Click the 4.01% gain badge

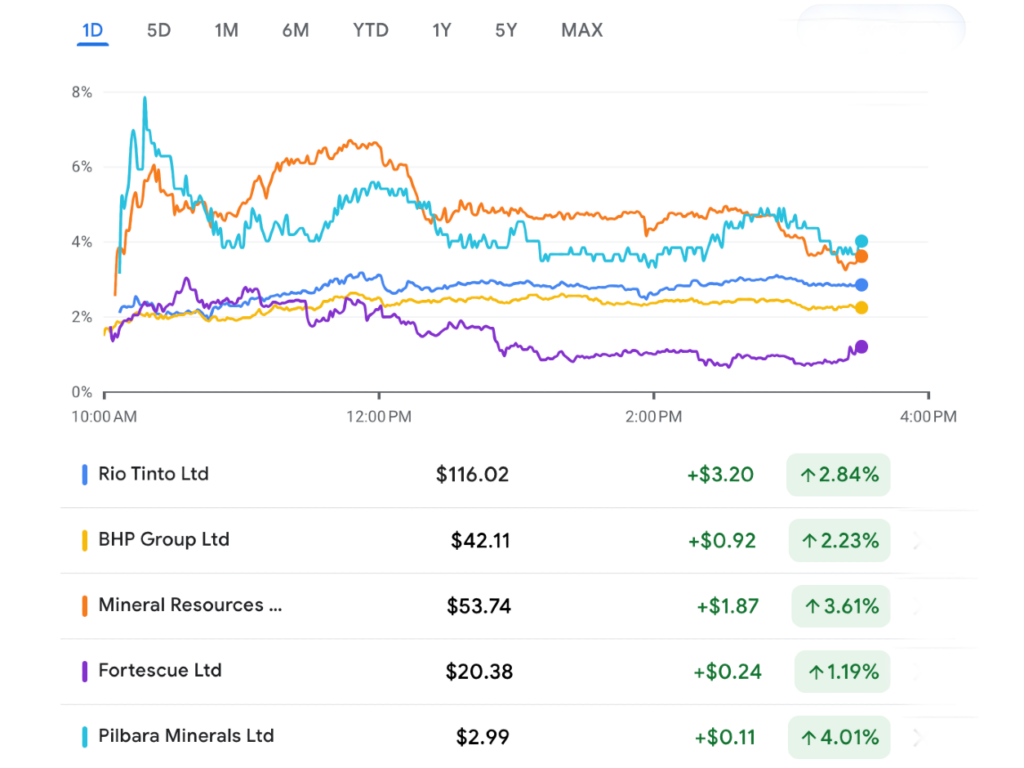pos(839,737)
